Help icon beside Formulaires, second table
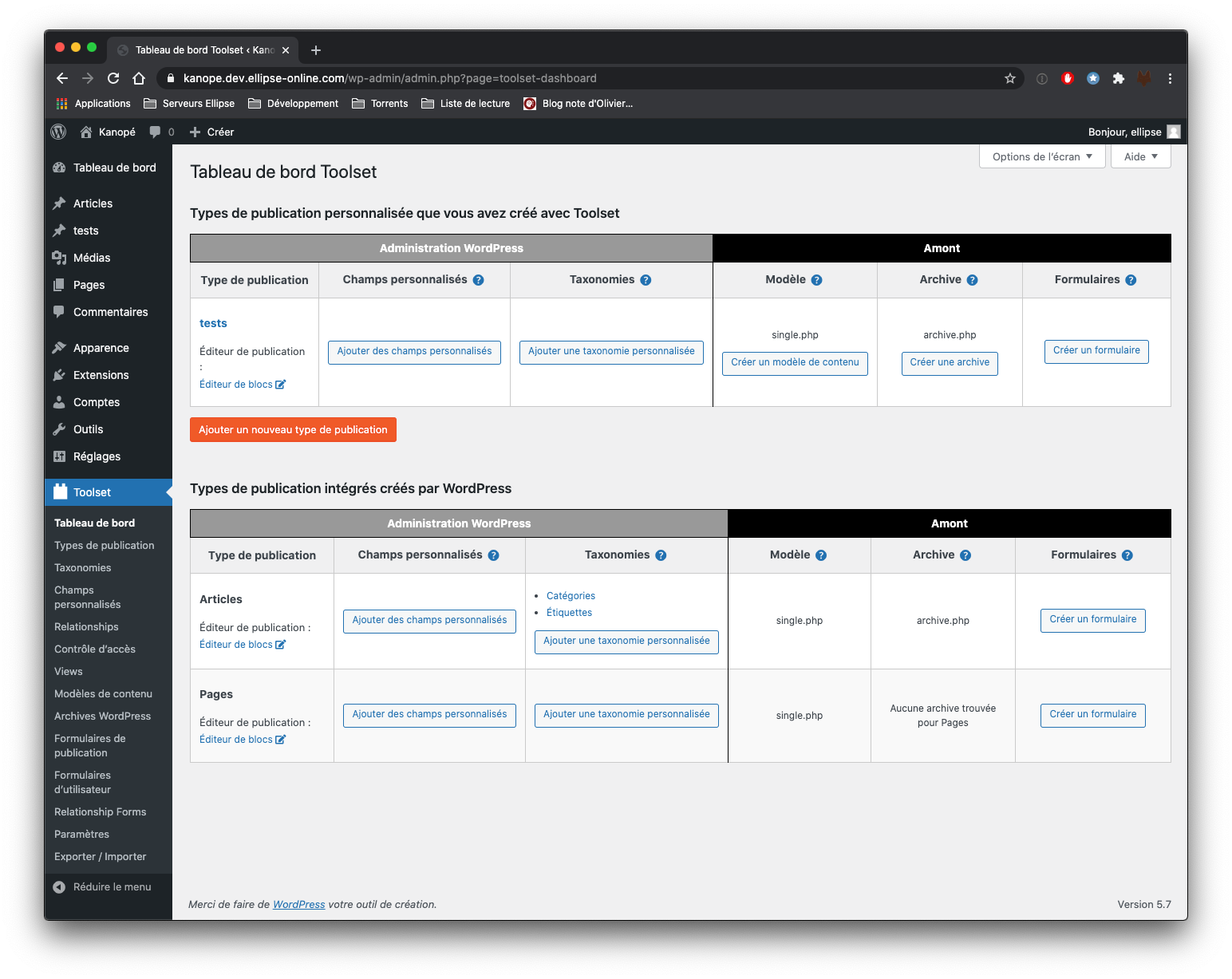The height and width of the screenshot is (979, 1232). point(1127,555)
